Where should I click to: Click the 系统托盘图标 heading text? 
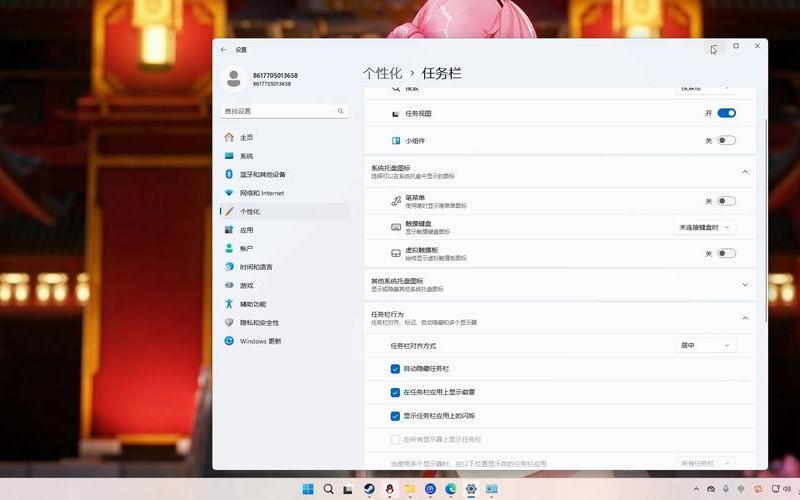coord(390,168)
